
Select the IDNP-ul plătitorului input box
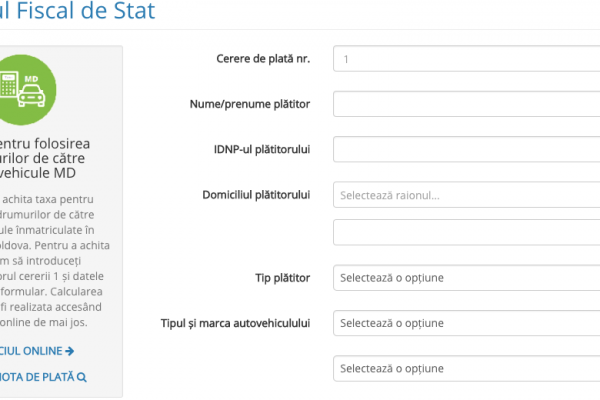point(466,150)
